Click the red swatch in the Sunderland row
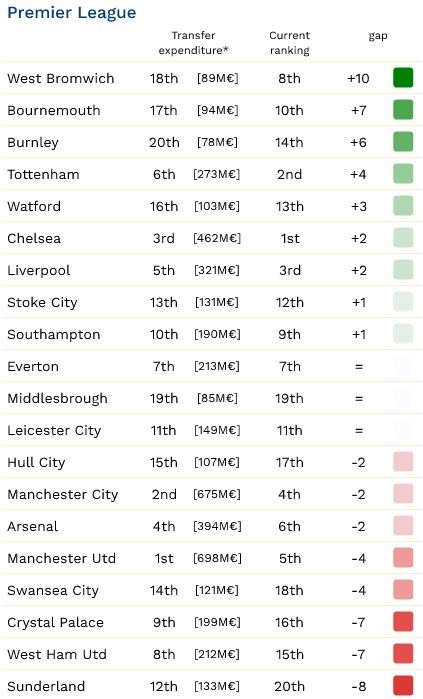This screenshot has height=699, width=423. (x=403, y=686)
